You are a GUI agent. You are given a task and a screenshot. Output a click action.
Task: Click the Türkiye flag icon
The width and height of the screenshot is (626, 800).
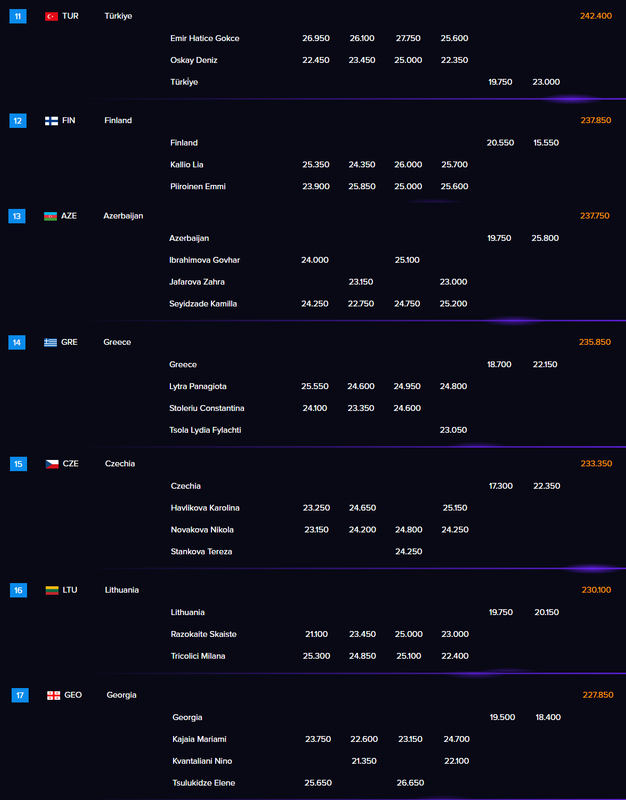point(52,16)
